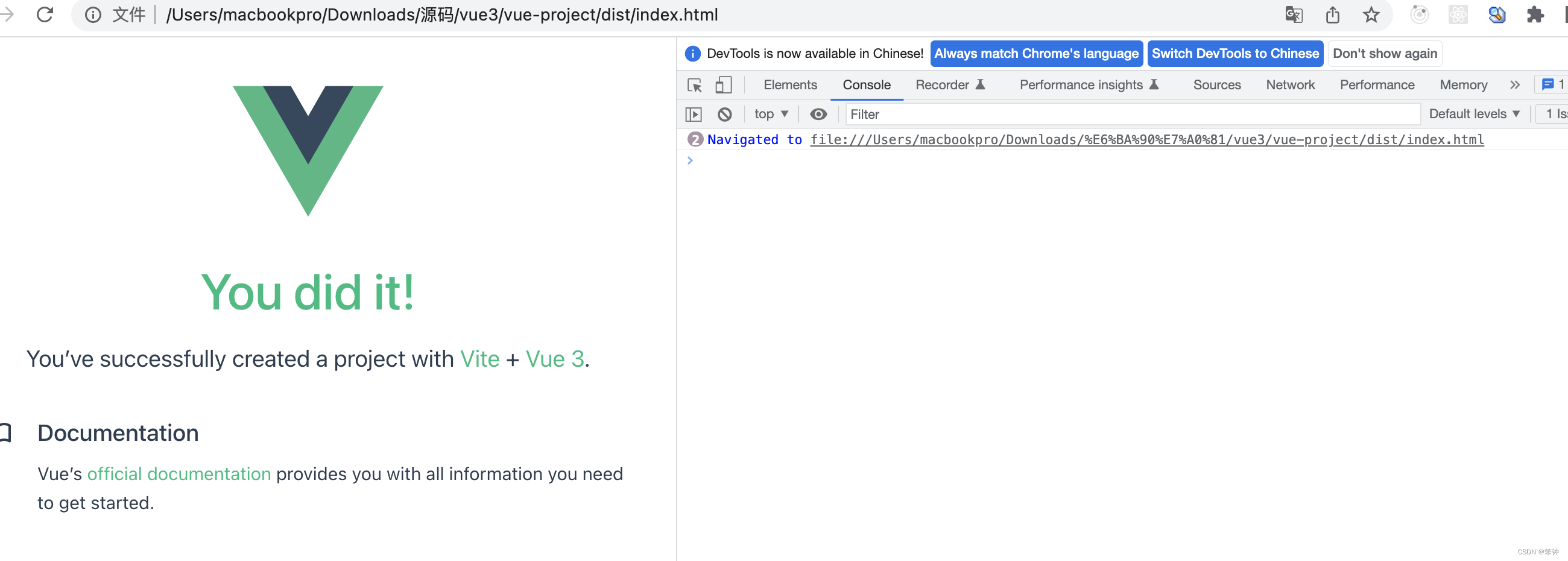Open the Vite link
Image resolution: width=1568 pixels, height=561 pixels.
click(x=479, y=360)
